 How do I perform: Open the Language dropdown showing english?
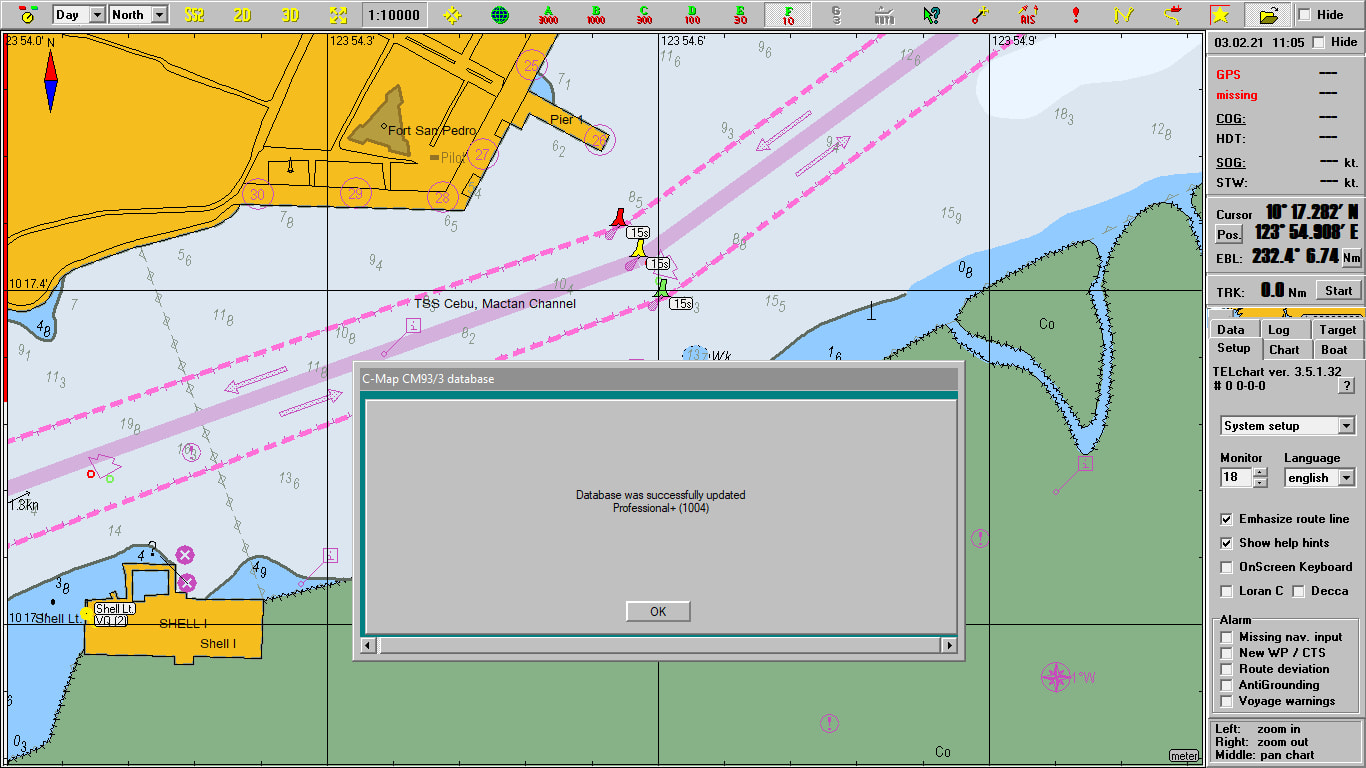click(x=1320, y=478)
